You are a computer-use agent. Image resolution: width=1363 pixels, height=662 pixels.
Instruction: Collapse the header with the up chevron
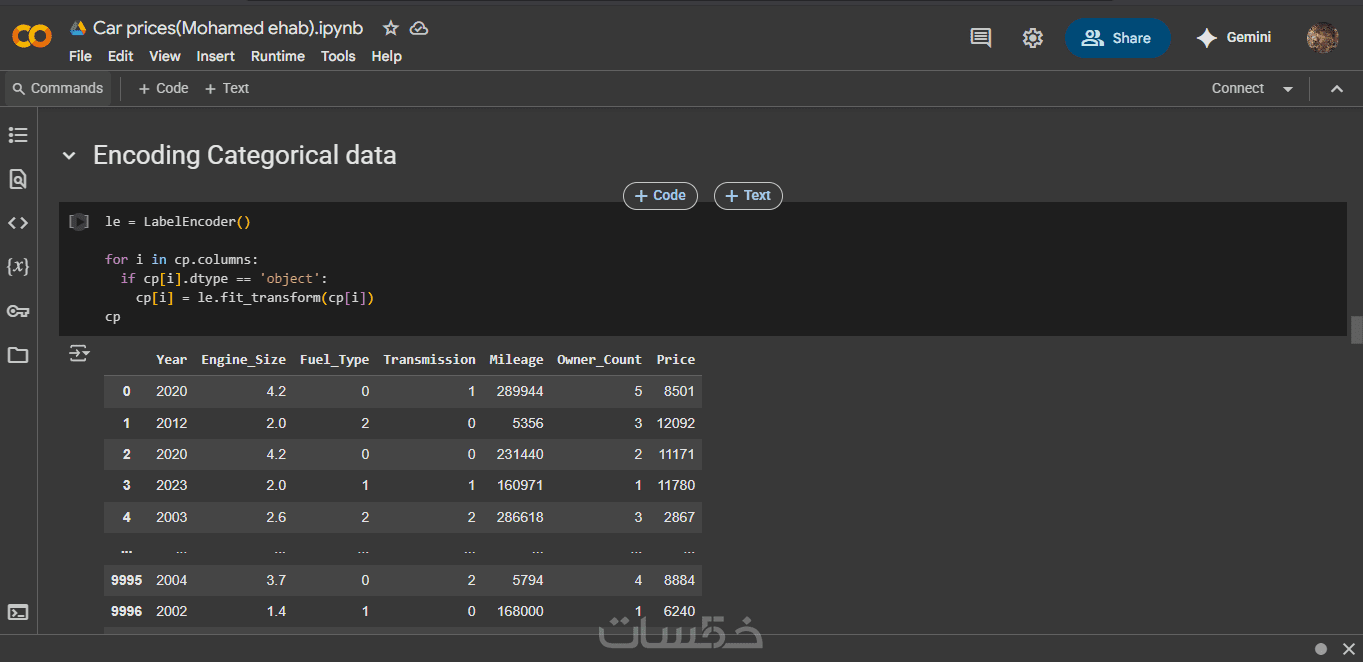(x=1337, y=88)
